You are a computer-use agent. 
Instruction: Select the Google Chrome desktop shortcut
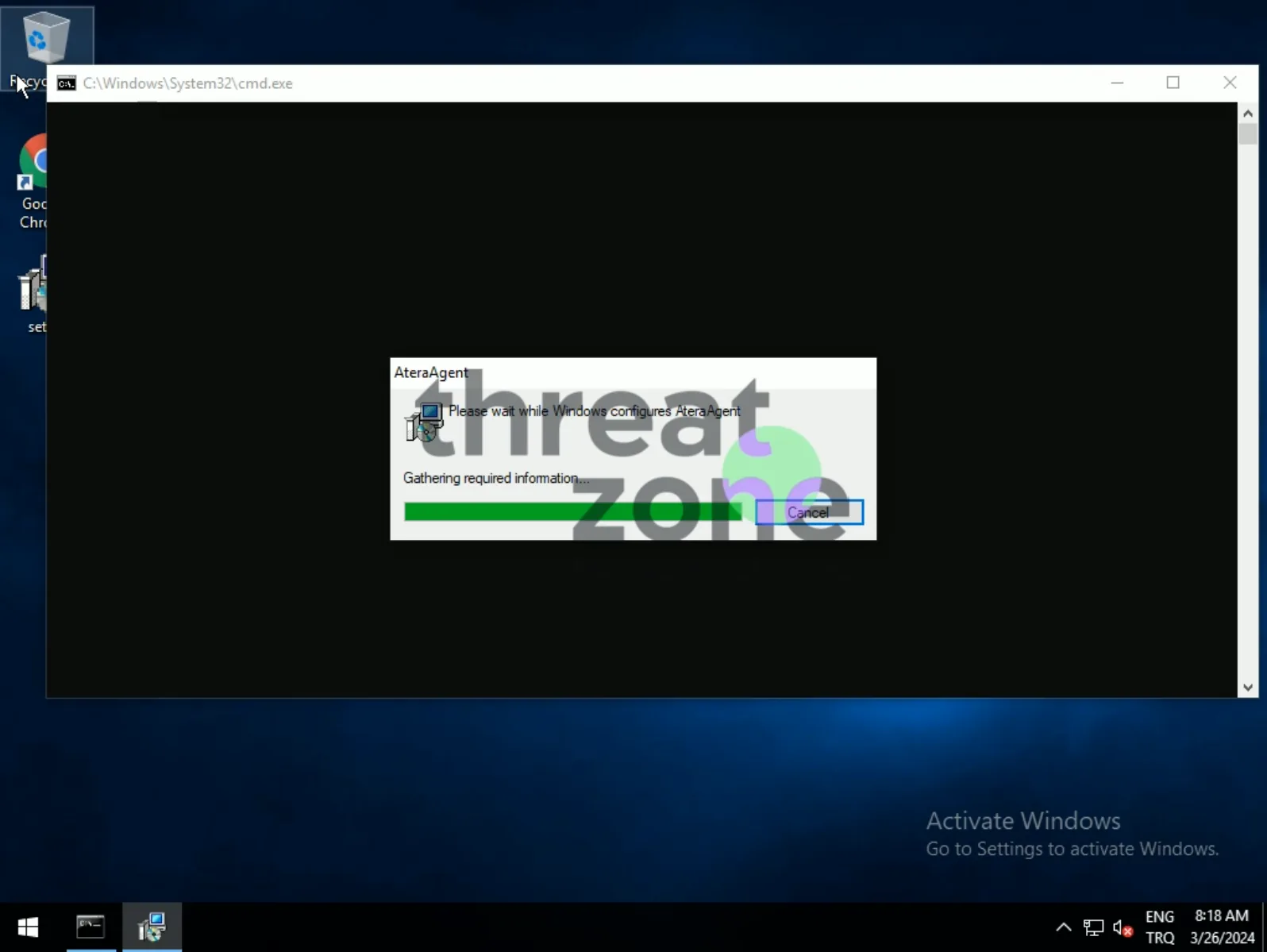(33, 182)
